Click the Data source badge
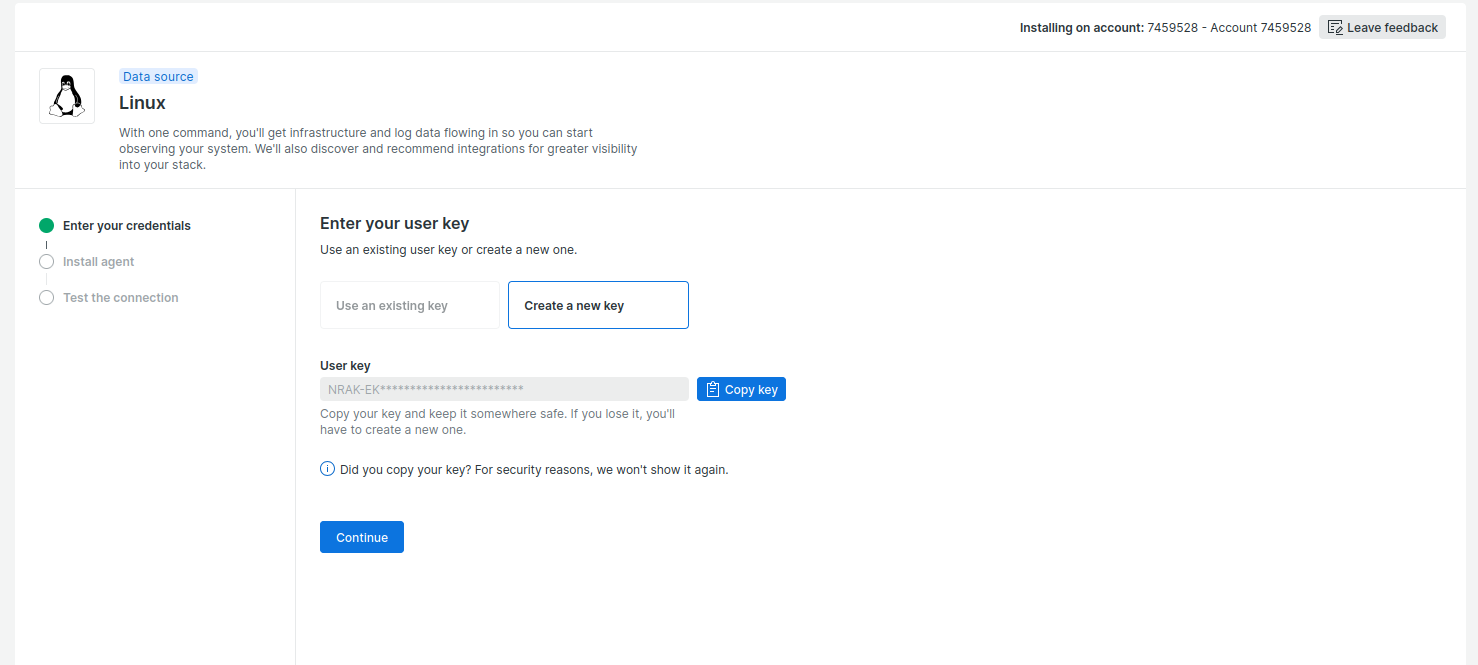Viewport: 1478px width, 665px height. (158, 77)
